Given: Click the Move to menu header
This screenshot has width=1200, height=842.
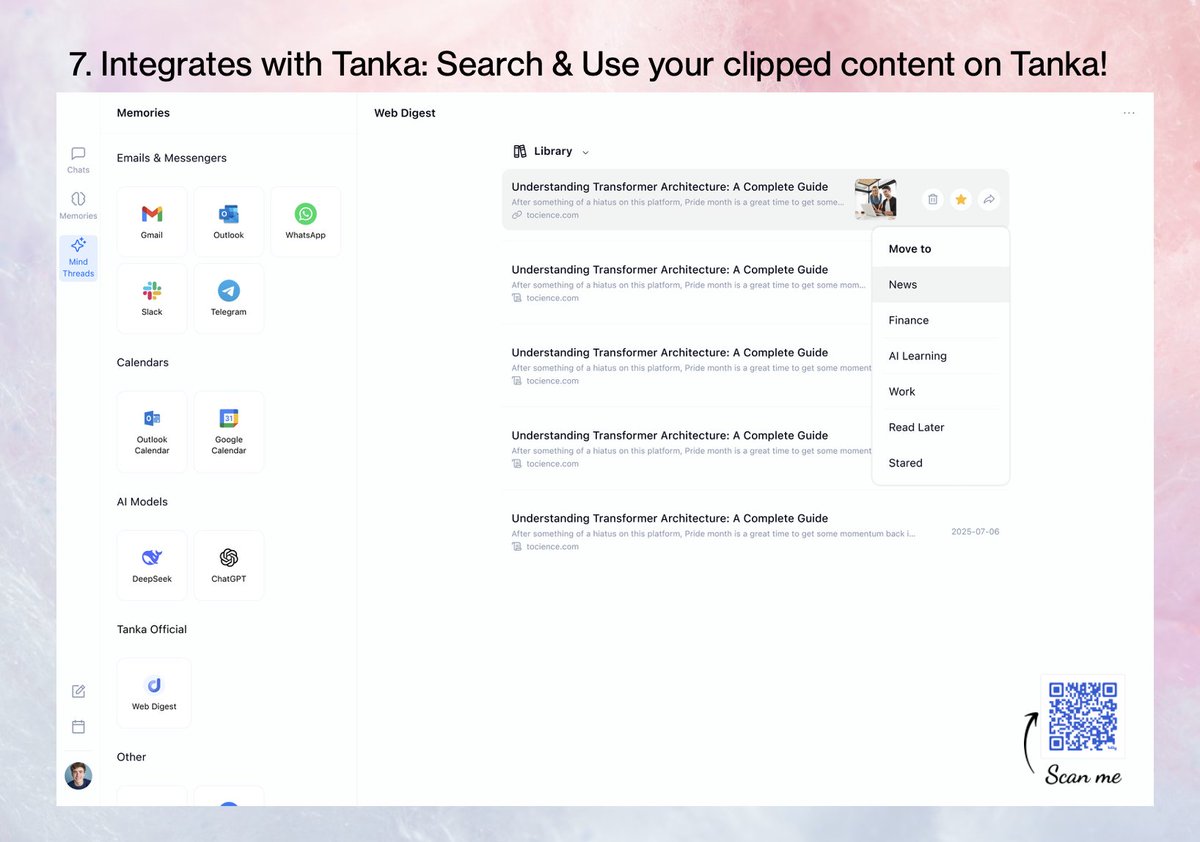Looking at the screenshot, I should click(x=910, y=249).
